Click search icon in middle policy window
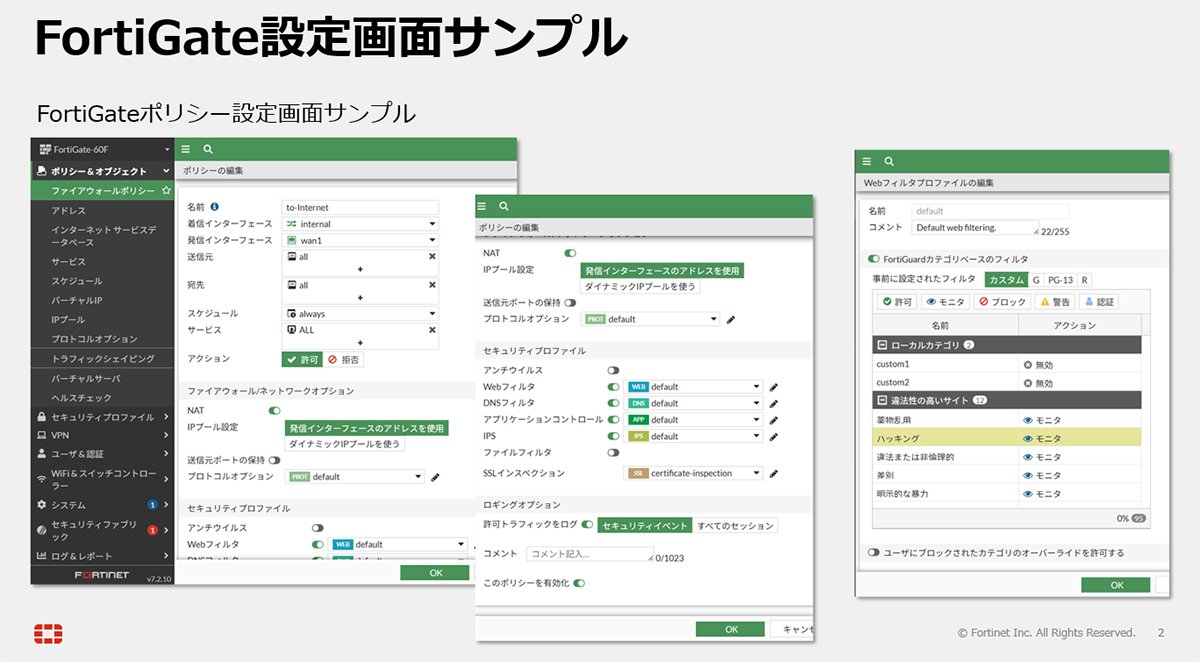1200x662 pixels. pos(504,206)
